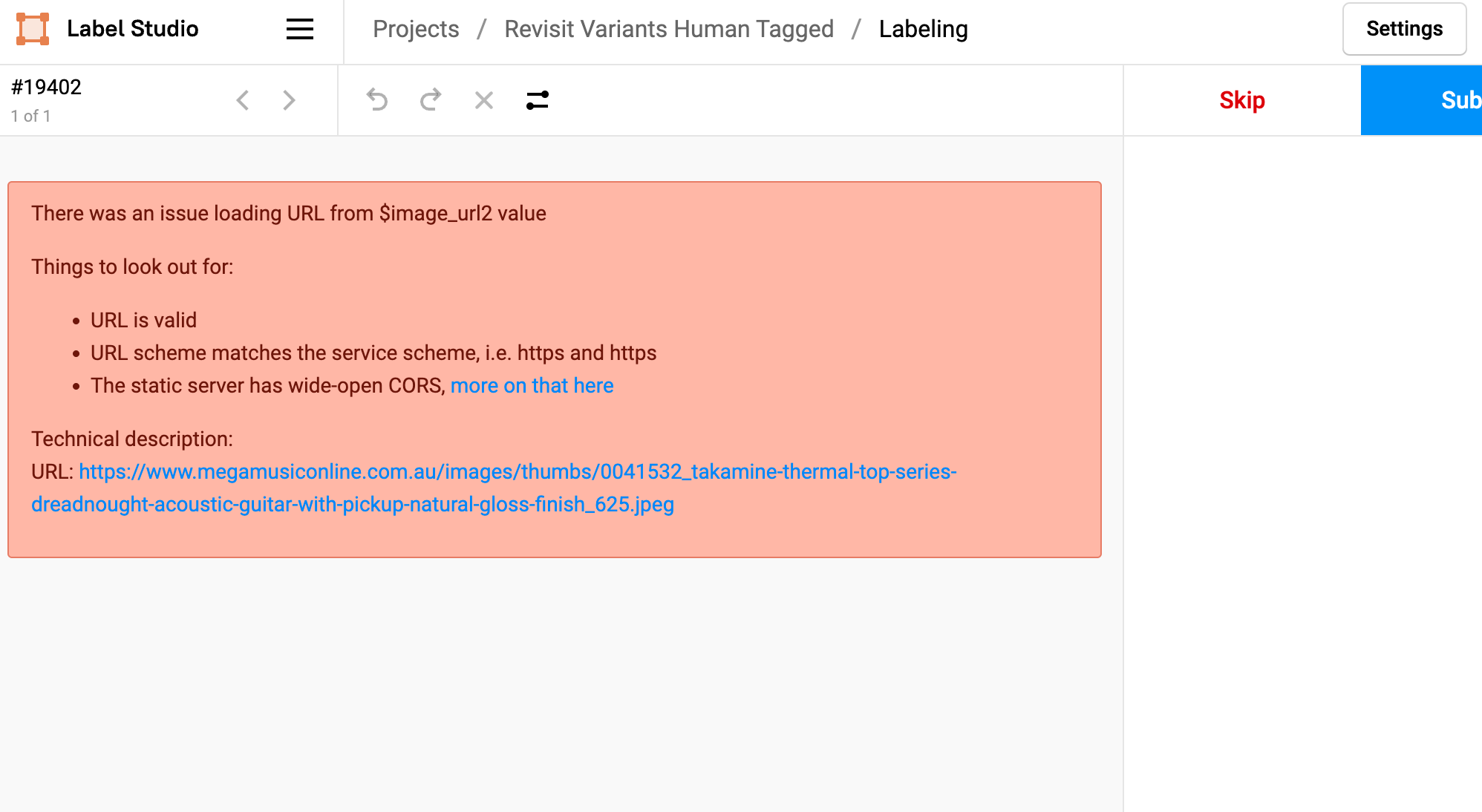The height and width of the screenshot is (812, 1482).
Task: Click the undo icon in toolbar
Action: coord(379,99)
